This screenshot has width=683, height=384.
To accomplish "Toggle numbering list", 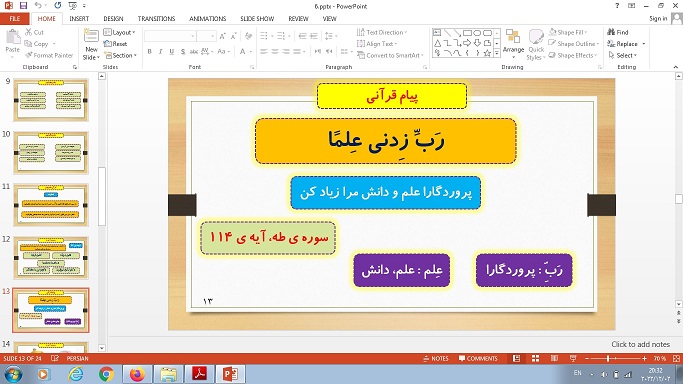I will tap(282, 36).
